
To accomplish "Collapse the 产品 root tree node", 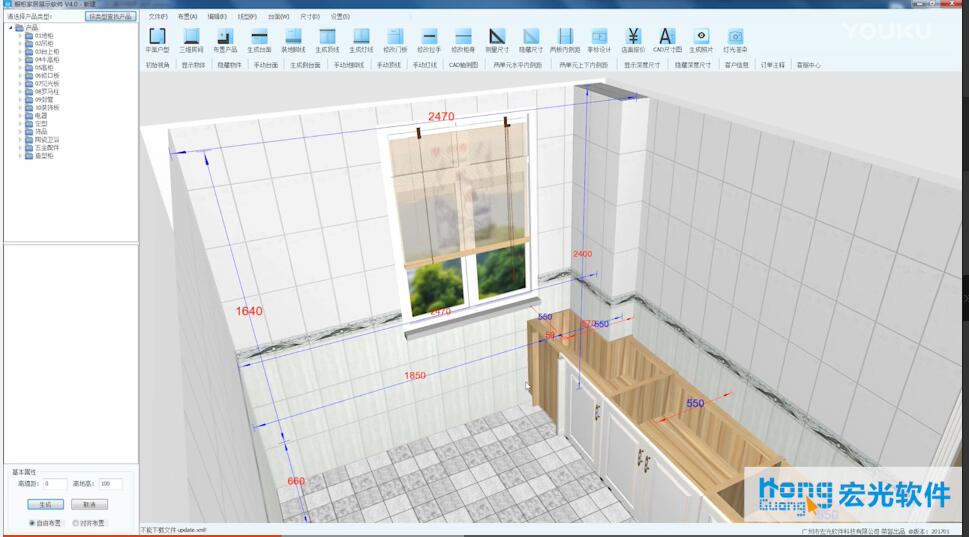I will [x=10, y=28].
